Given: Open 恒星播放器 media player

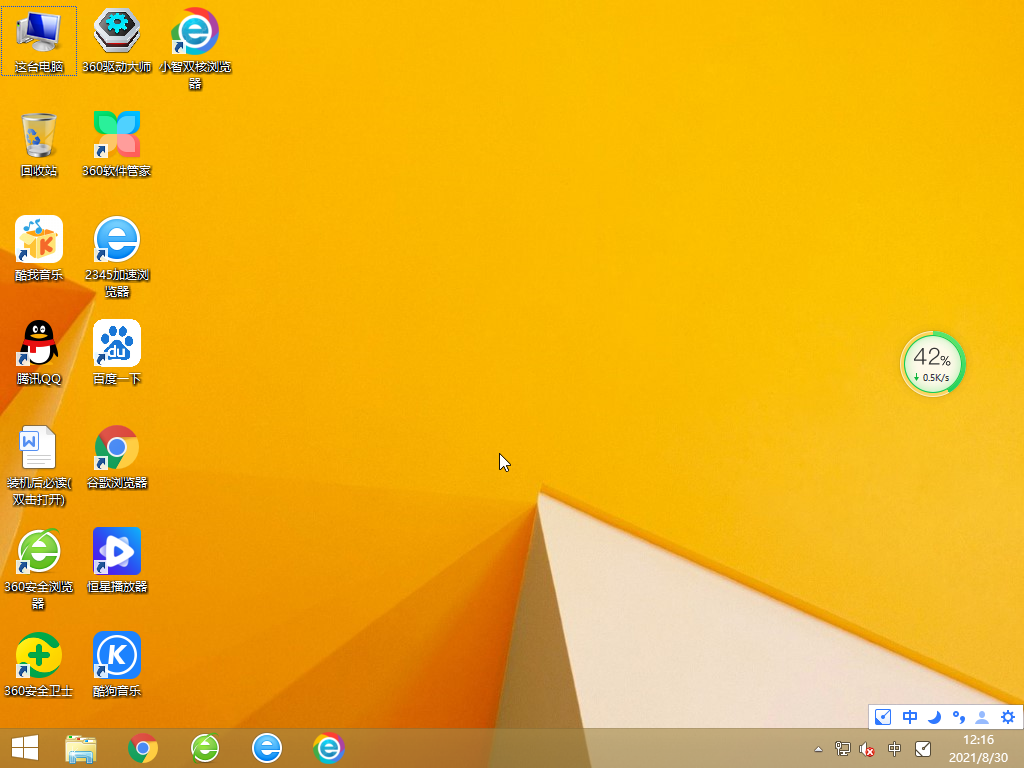Looking at the screenshot, I should pyautogui.click(x=116, y=553).
